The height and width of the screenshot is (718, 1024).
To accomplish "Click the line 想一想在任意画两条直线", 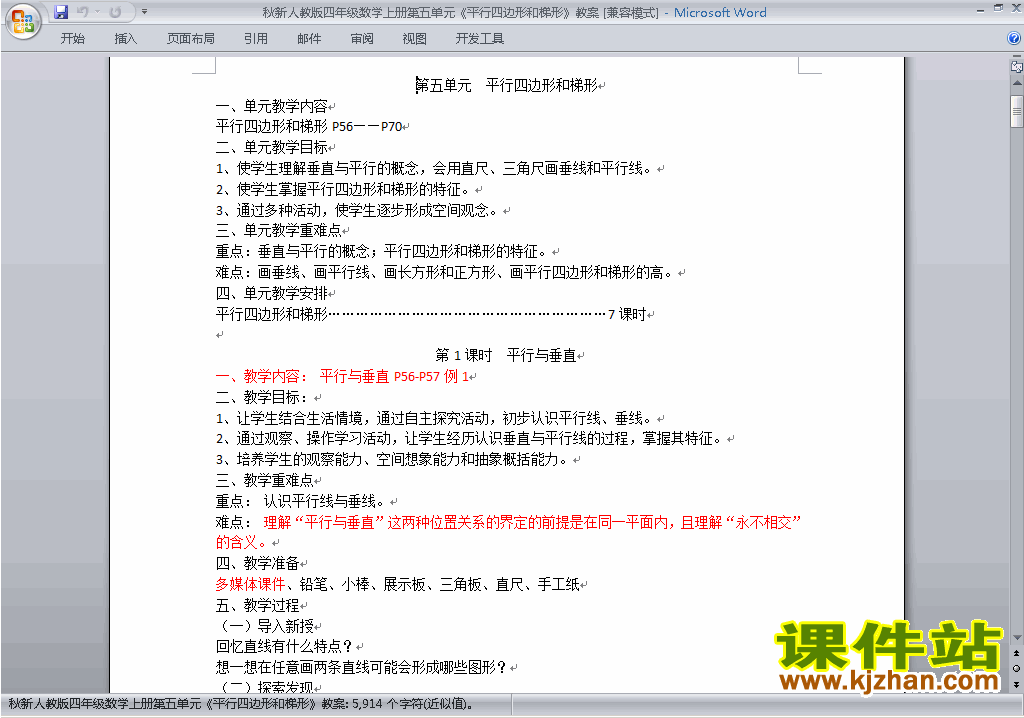I will 362,667.
